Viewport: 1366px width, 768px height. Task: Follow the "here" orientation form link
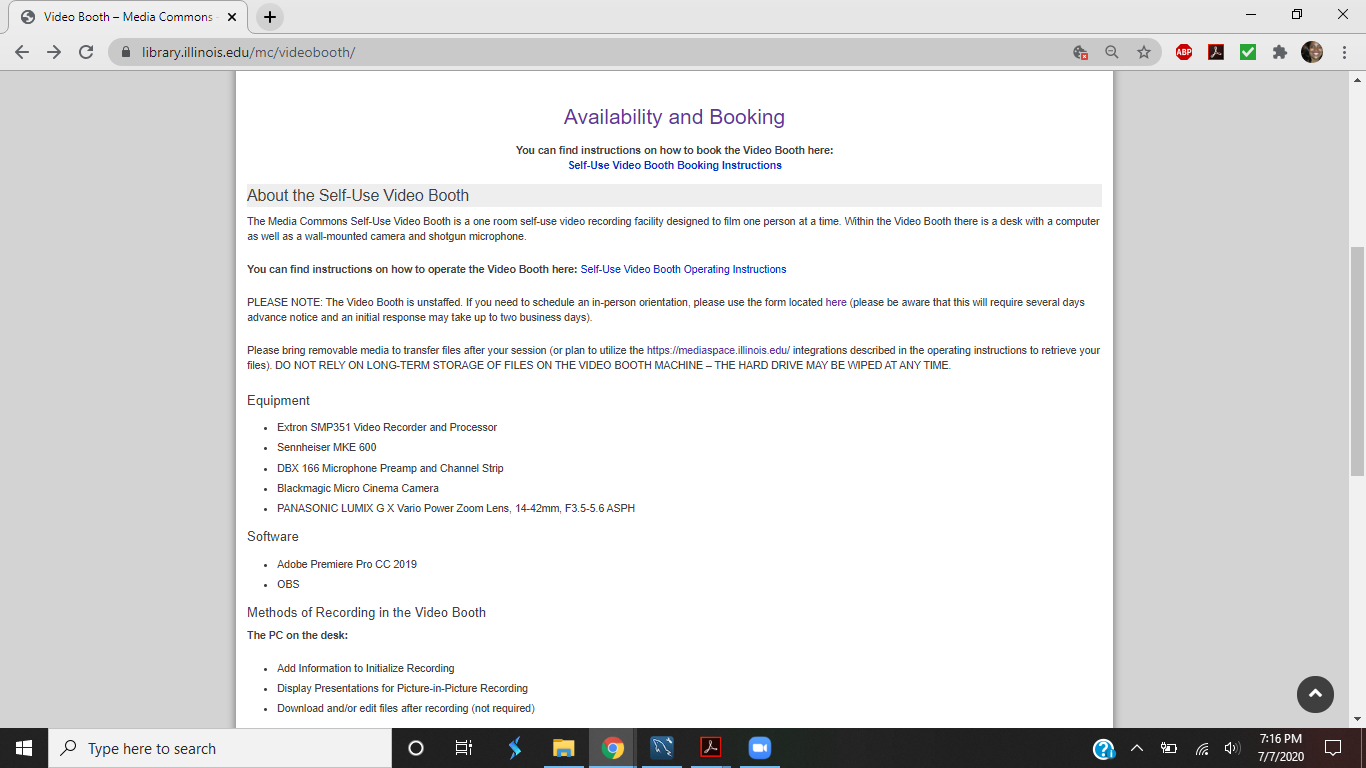[836, 302]
